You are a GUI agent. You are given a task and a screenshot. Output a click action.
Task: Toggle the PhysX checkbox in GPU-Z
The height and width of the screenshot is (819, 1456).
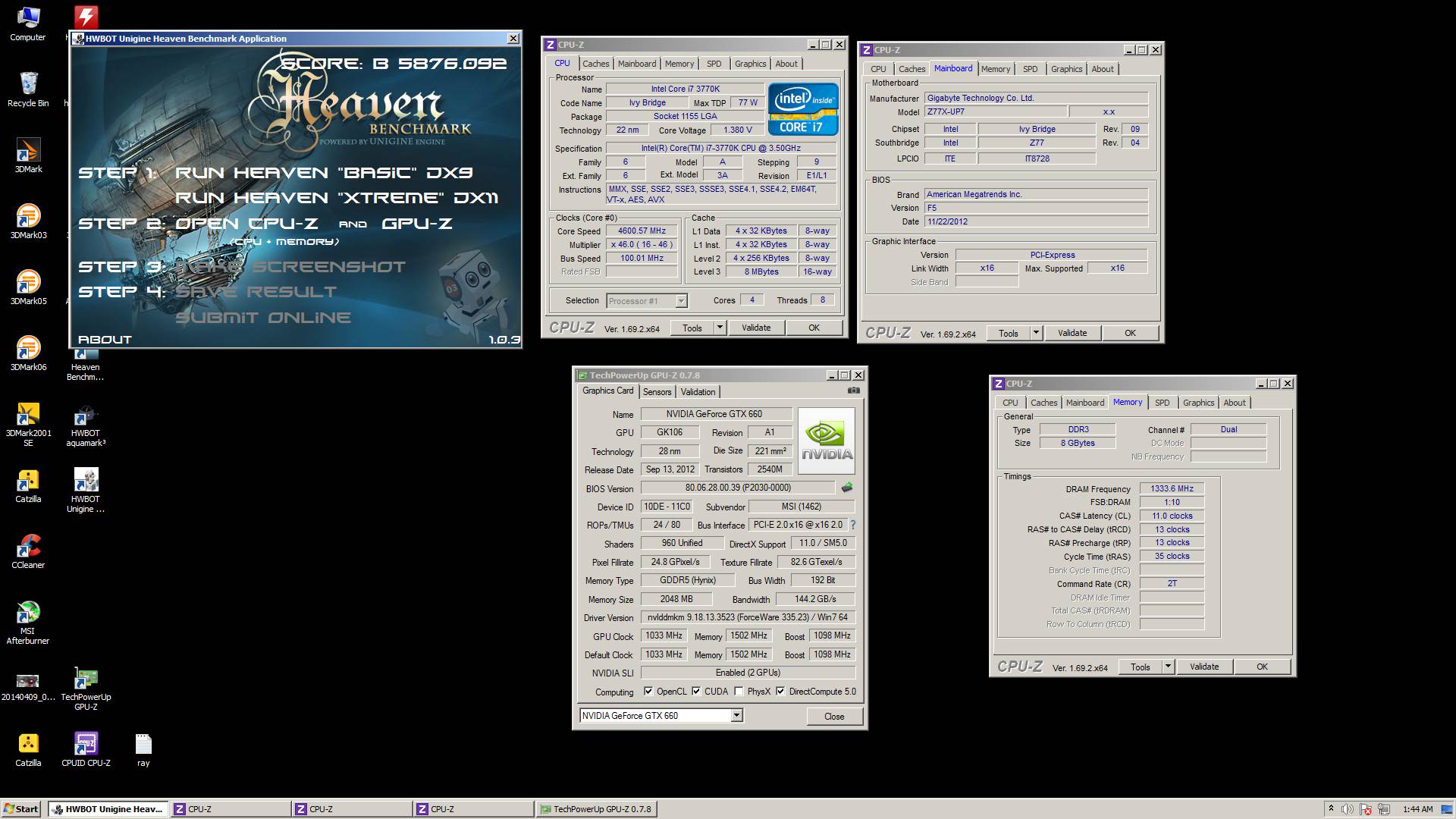(x=739, y=691)
